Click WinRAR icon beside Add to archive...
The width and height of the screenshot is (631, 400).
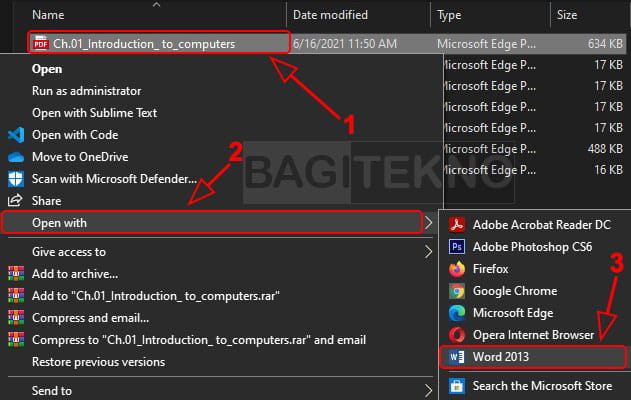click(16, 274)
